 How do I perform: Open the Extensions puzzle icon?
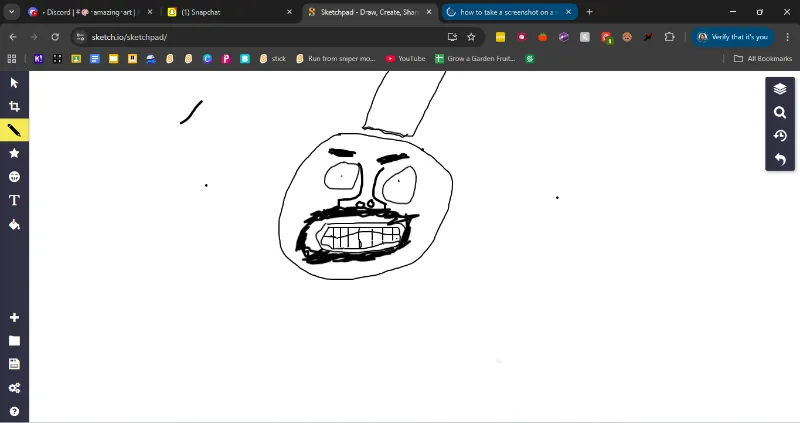(x=669, y=37)
